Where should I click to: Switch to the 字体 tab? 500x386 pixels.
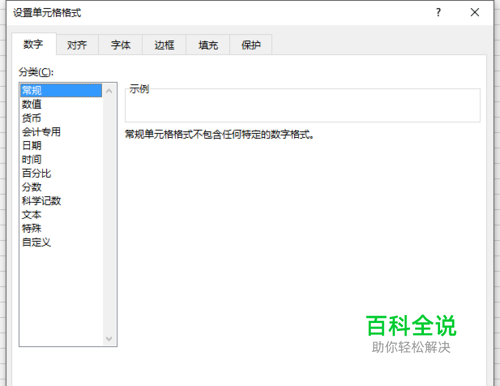tap(121, 45)
